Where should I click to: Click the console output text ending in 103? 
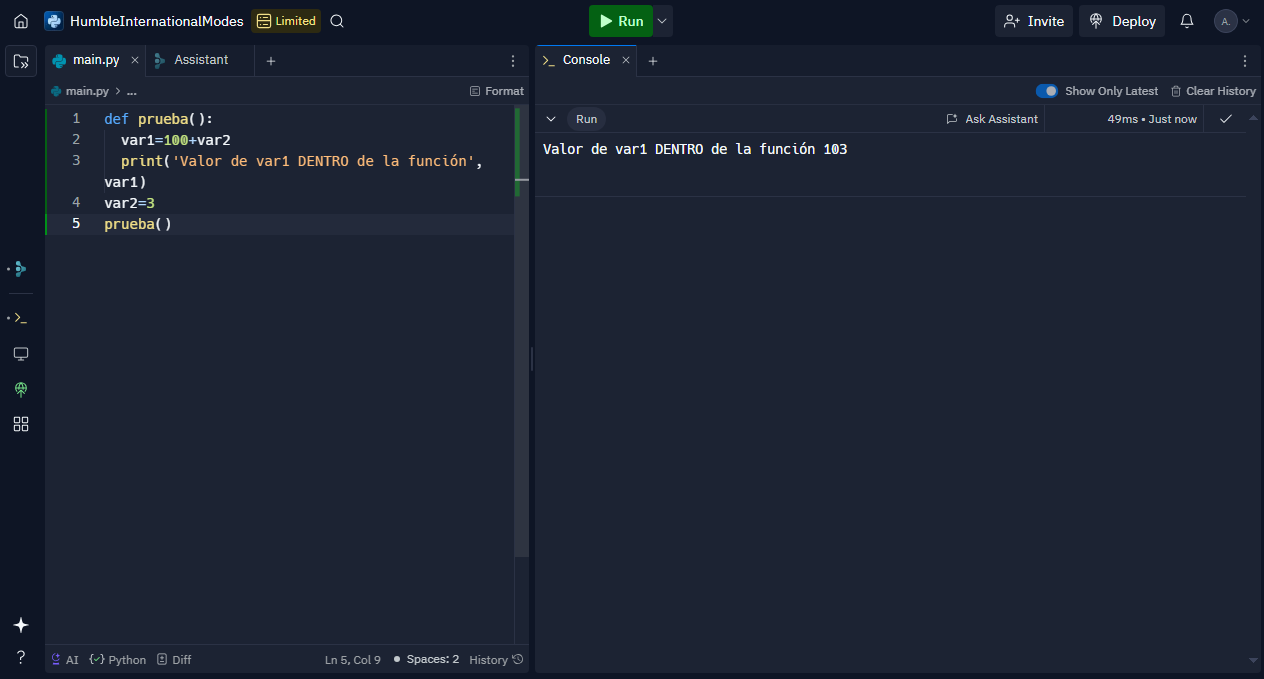tap(695, 150)
